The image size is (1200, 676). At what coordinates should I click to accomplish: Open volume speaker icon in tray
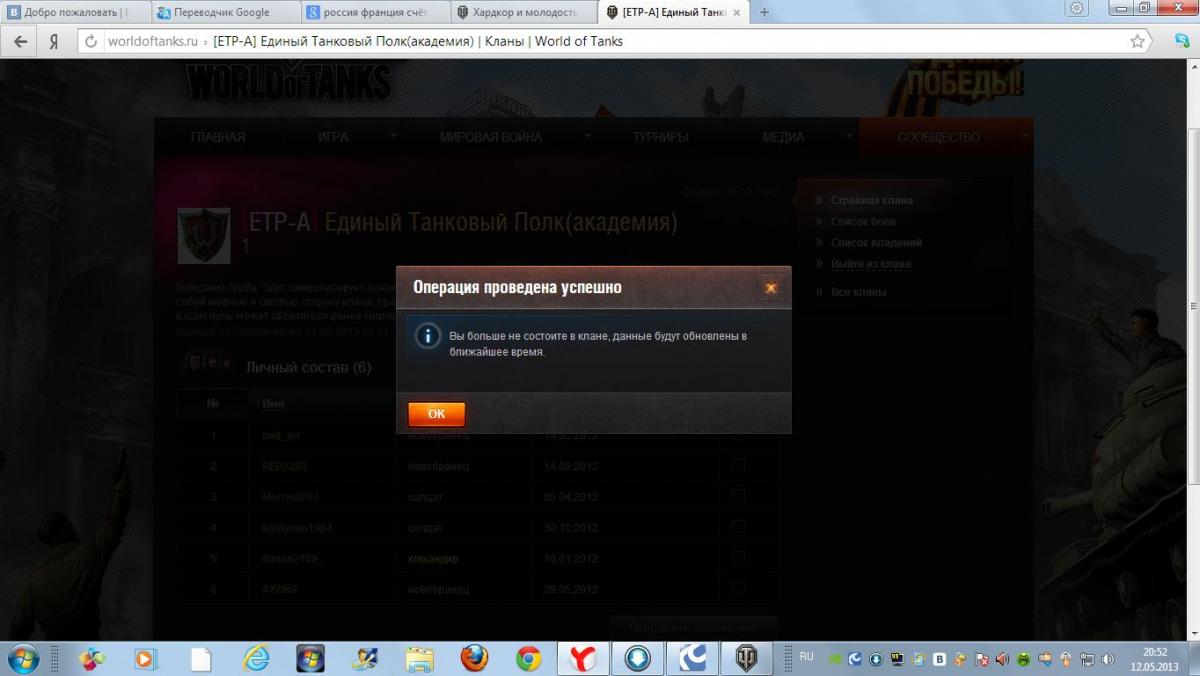click(1107, 659)
